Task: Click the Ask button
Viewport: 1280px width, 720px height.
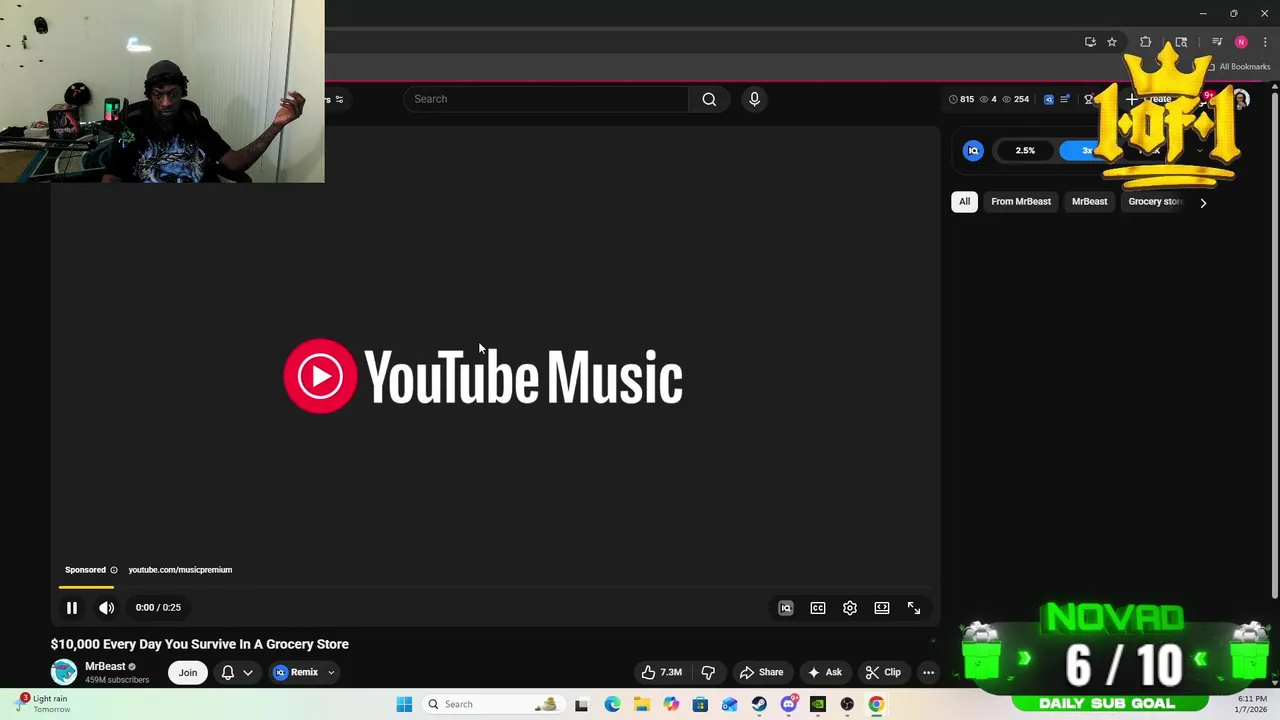Action: (x=825, y=672)
